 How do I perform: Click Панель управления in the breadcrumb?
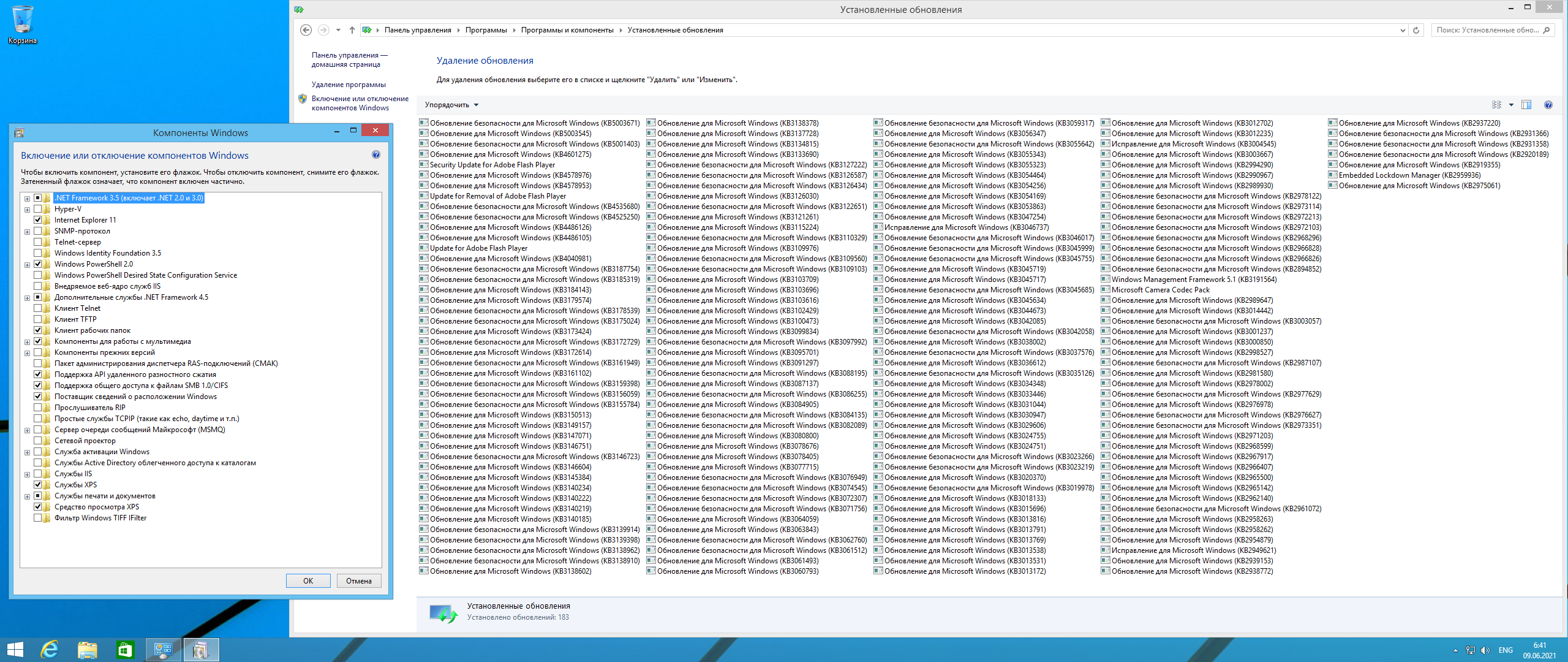pyautogui.click(x=418, y=30)
